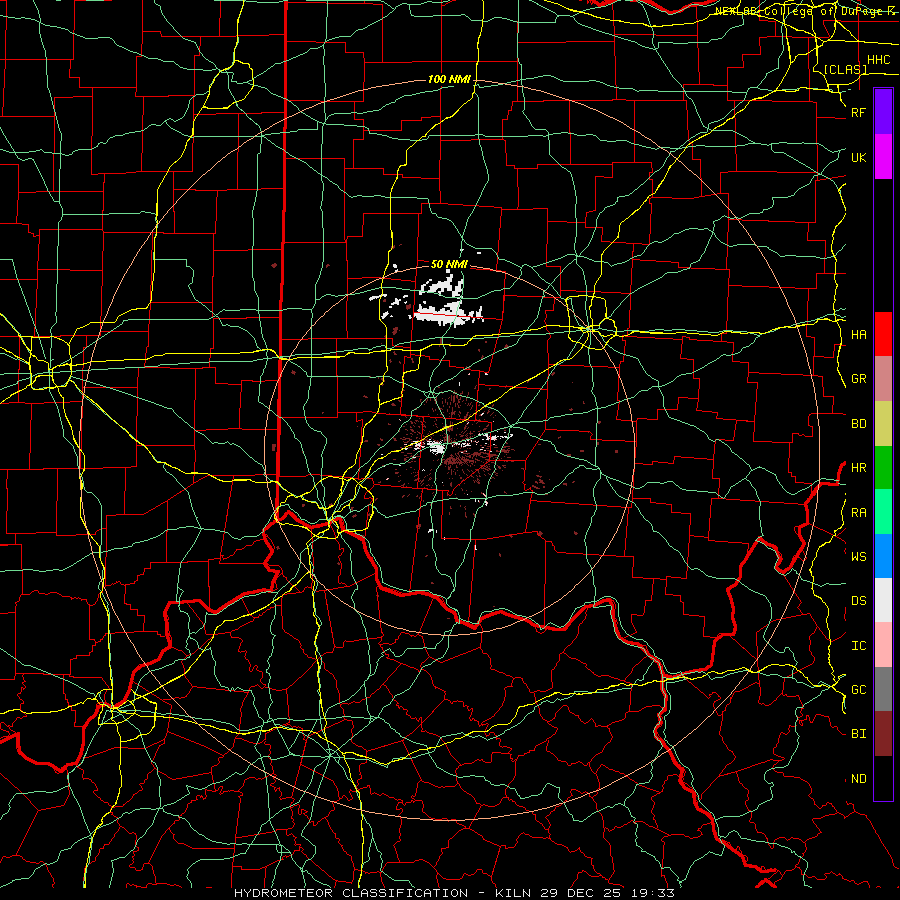Viewport: 900px width, 900px height.
Task: Select the BD yellow legend swatch
Action: coord(883,424)
